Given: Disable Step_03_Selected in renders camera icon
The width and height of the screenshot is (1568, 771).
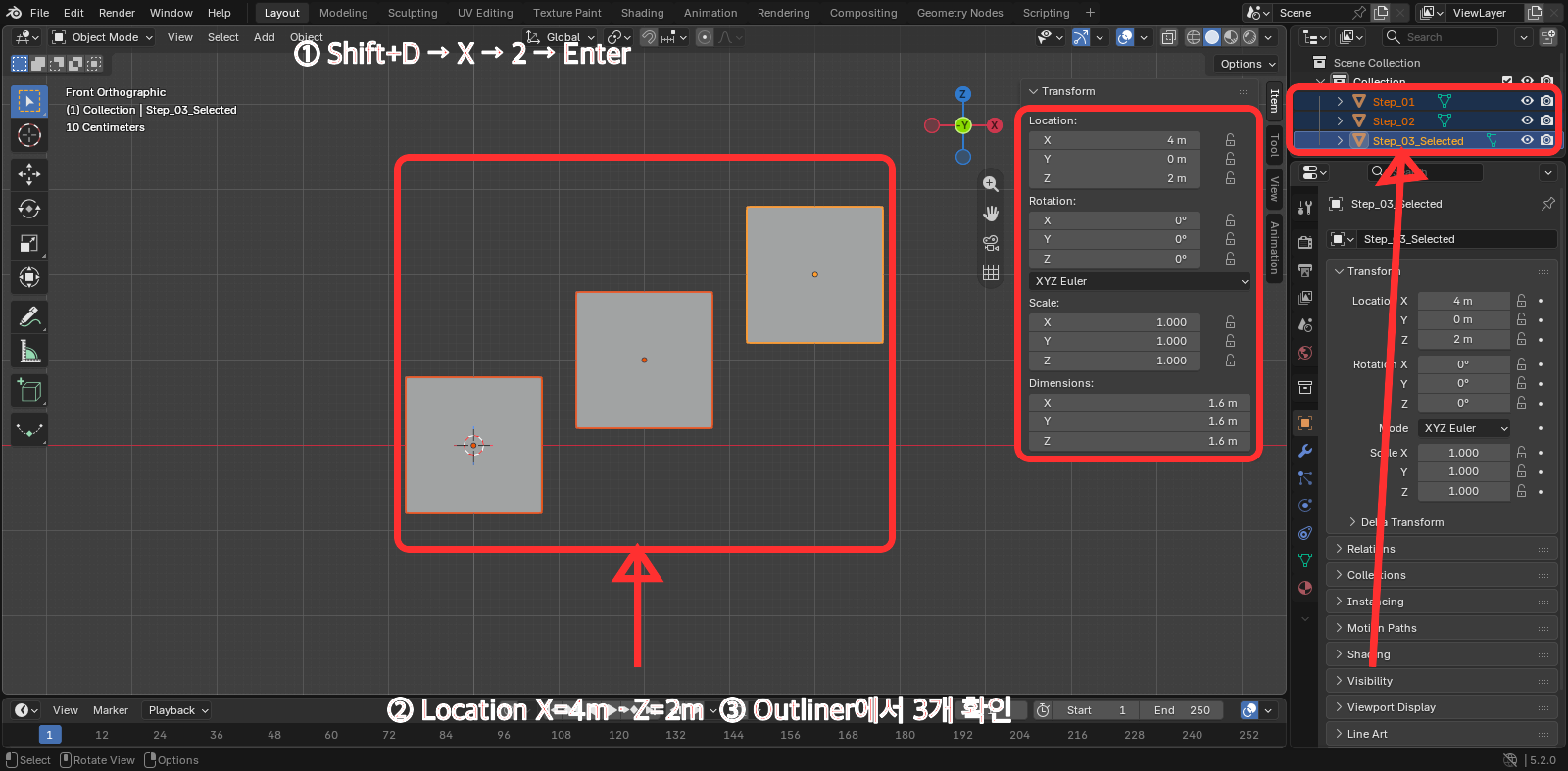Looking at the screenshot, I should pos(1546,140).
